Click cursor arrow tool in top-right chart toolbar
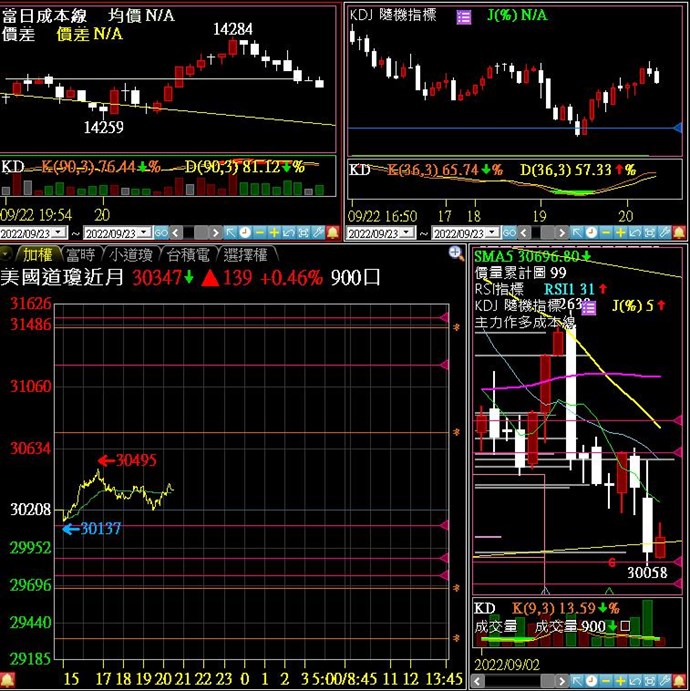Image resolution: width=690 pixels, height=691 pixels. (577, 233)
